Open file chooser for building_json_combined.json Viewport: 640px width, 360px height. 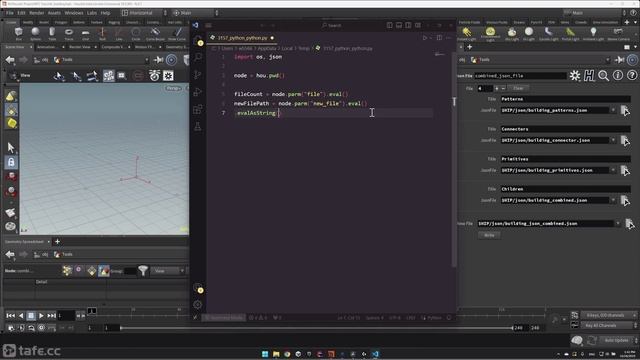[x=630, y=224]
